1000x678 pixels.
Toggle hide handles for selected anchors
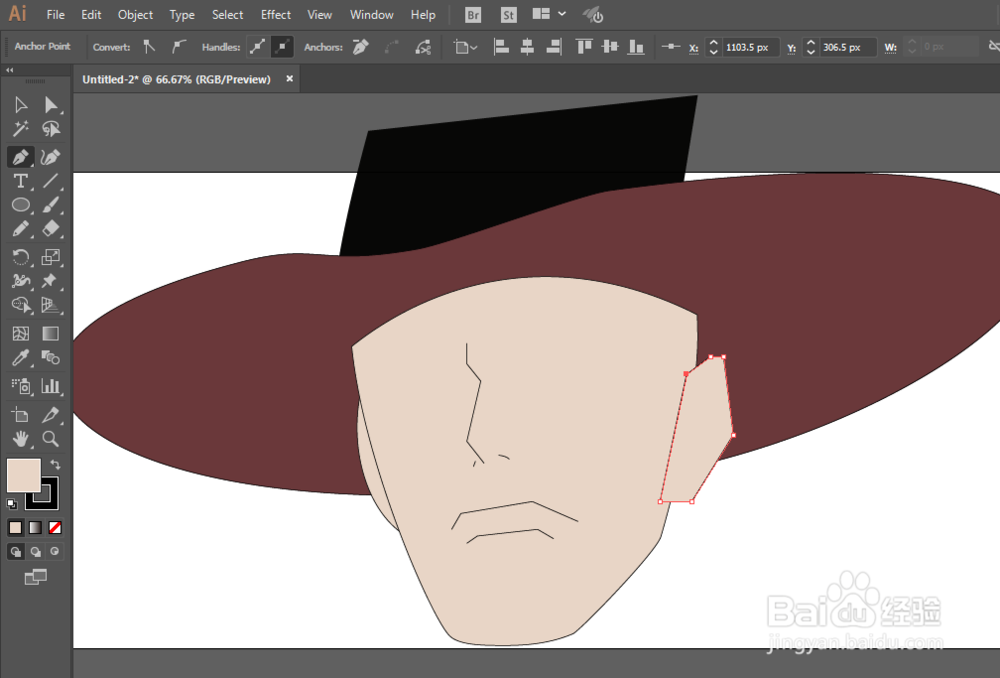tap(282, 47)
